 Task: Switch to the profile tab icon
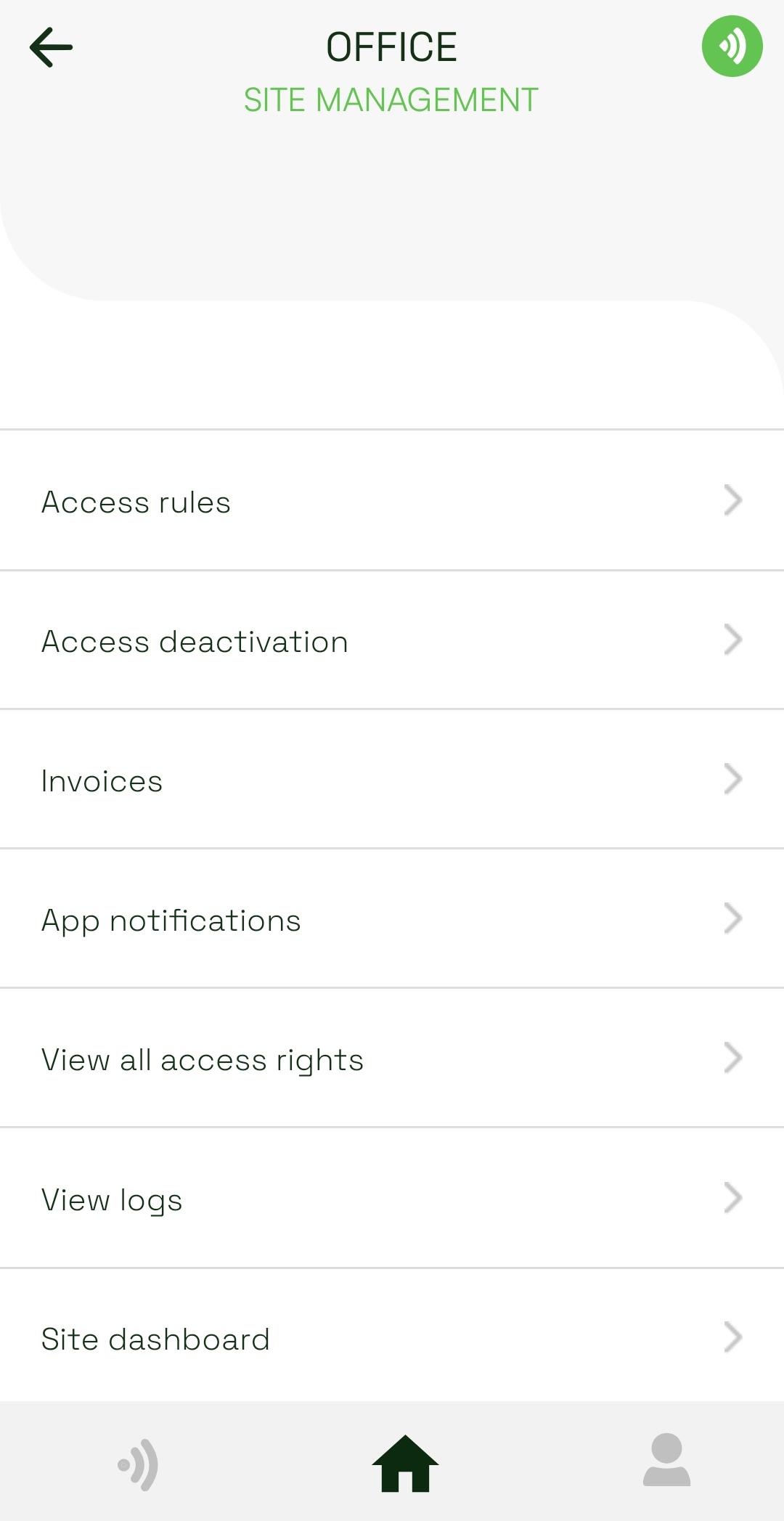tap(666, 1460)
